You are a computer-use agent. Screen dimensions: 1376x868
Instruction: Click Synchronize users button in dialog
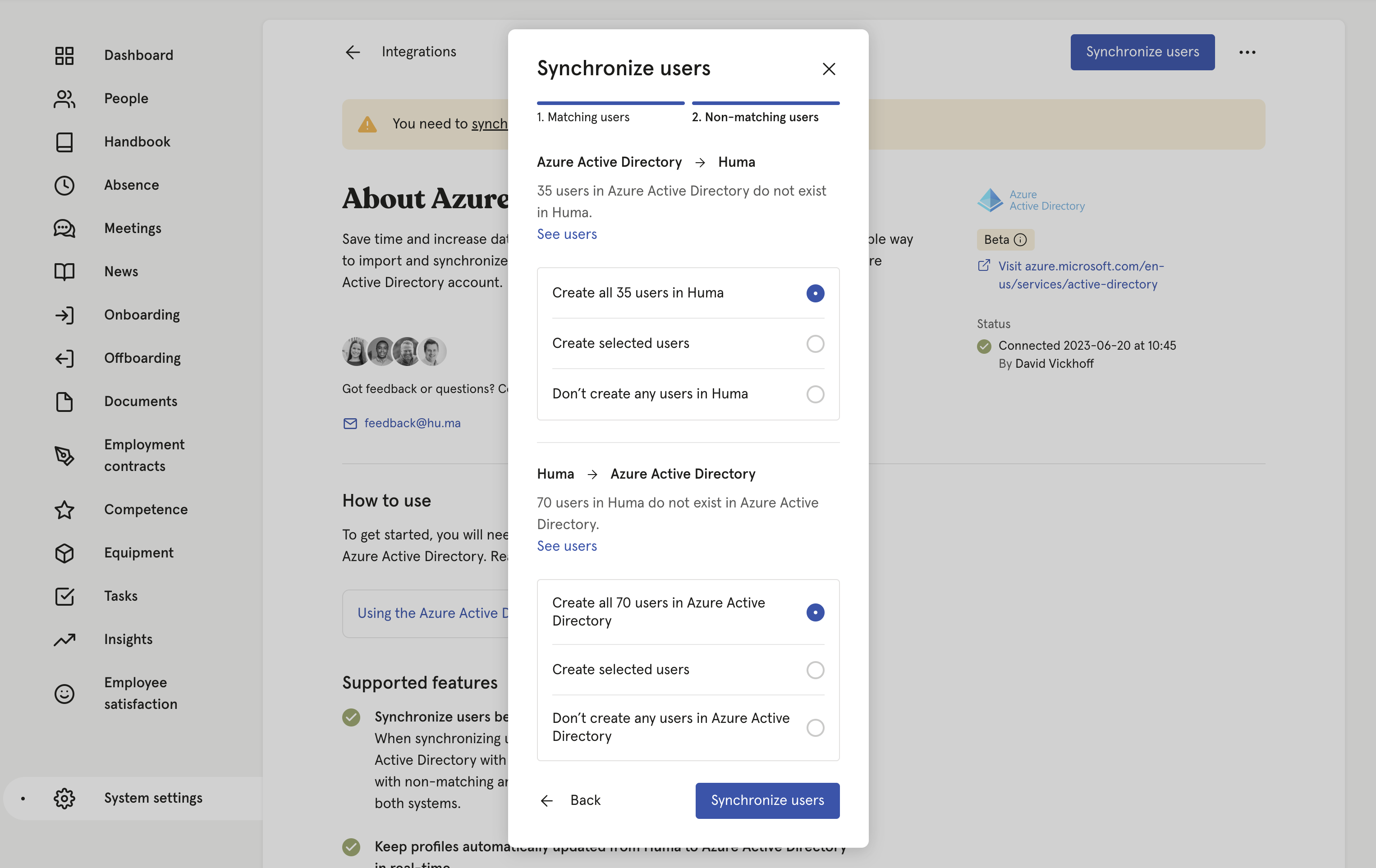(x=767, y=800)
